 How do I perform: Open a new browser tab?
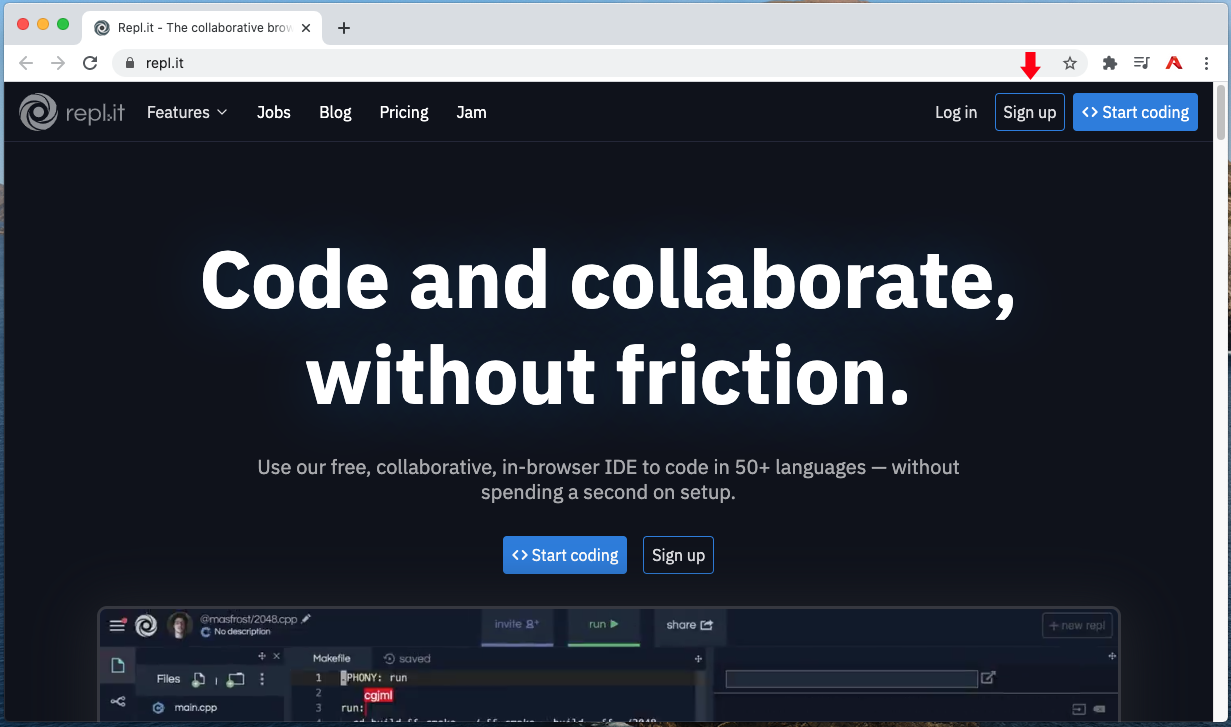click(x=344, y=28)
